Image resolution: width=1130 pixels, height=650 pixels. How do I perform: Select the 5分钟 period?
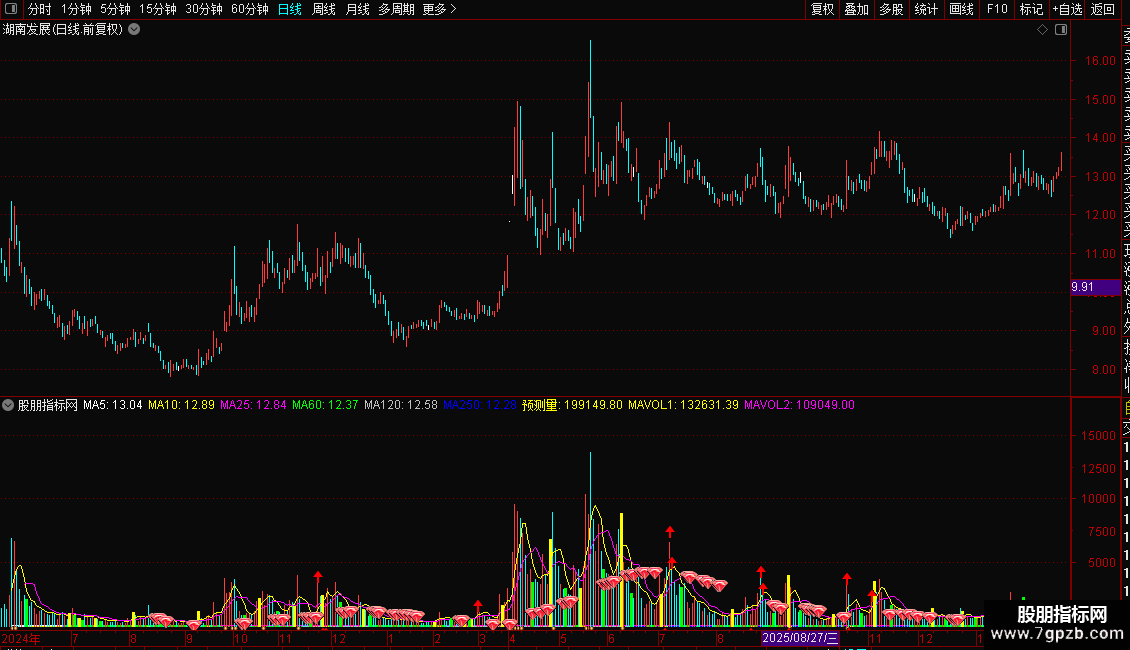coord(115,9)
